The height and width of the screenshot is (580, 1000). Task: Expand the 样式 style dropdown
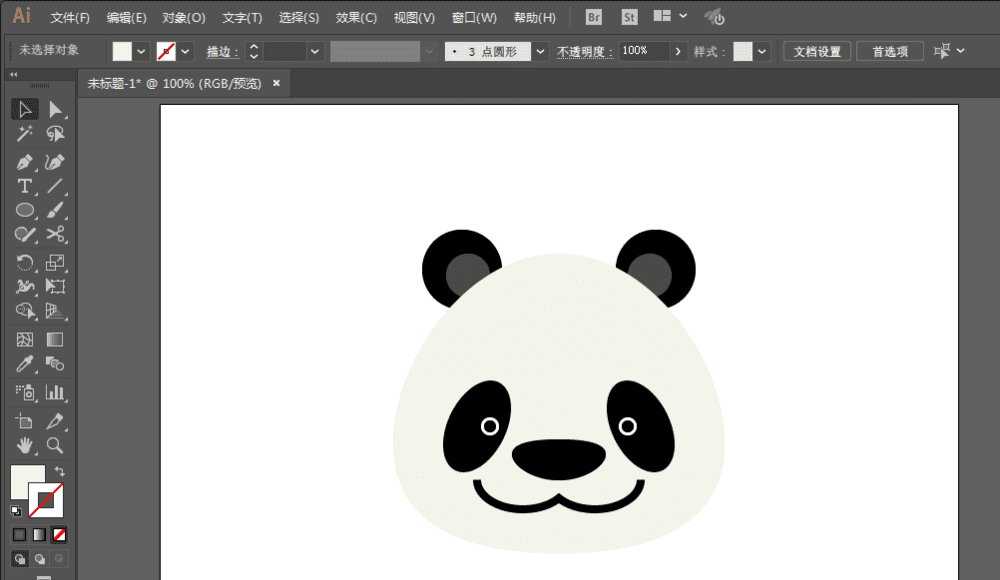tap(763, 51)
